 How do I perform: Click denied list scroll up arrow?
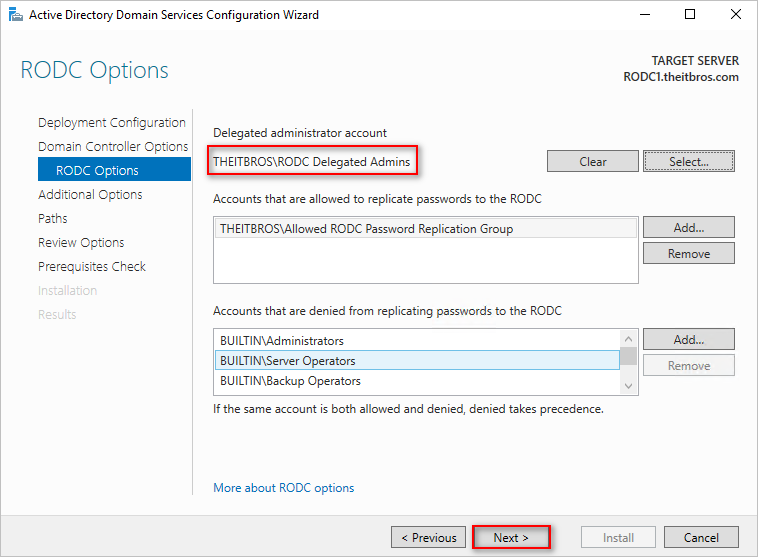tap(628, 338)
